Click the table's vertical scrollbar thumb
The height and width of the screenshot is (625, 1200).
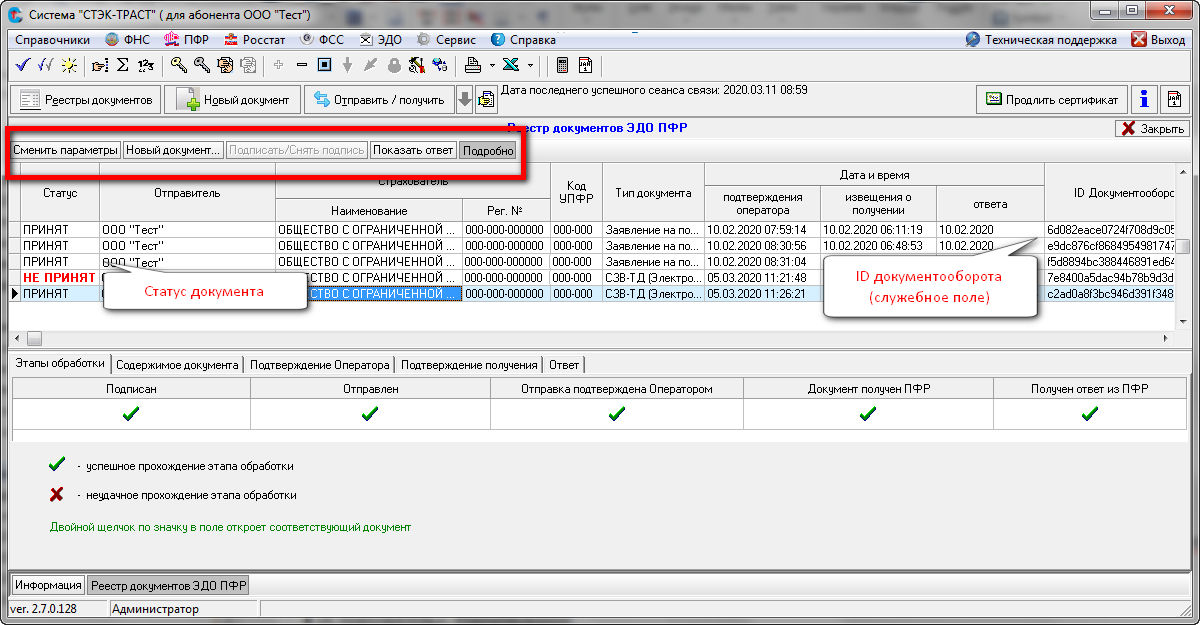1182,247
